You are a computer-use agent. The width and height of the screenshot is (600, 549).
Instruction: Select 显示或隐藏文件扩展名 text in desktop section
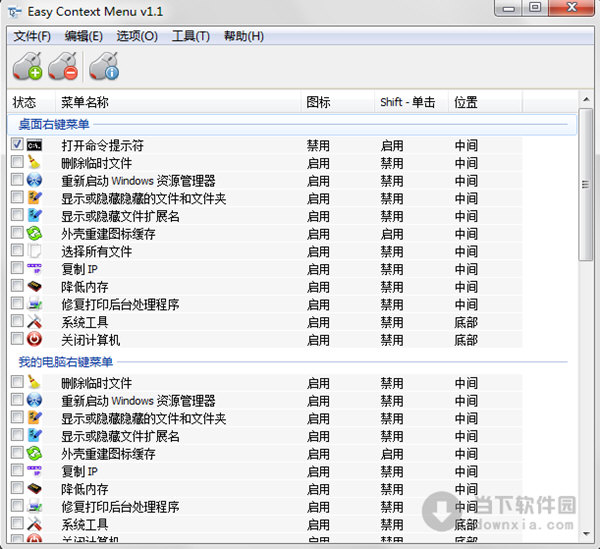tap(120, 216)
